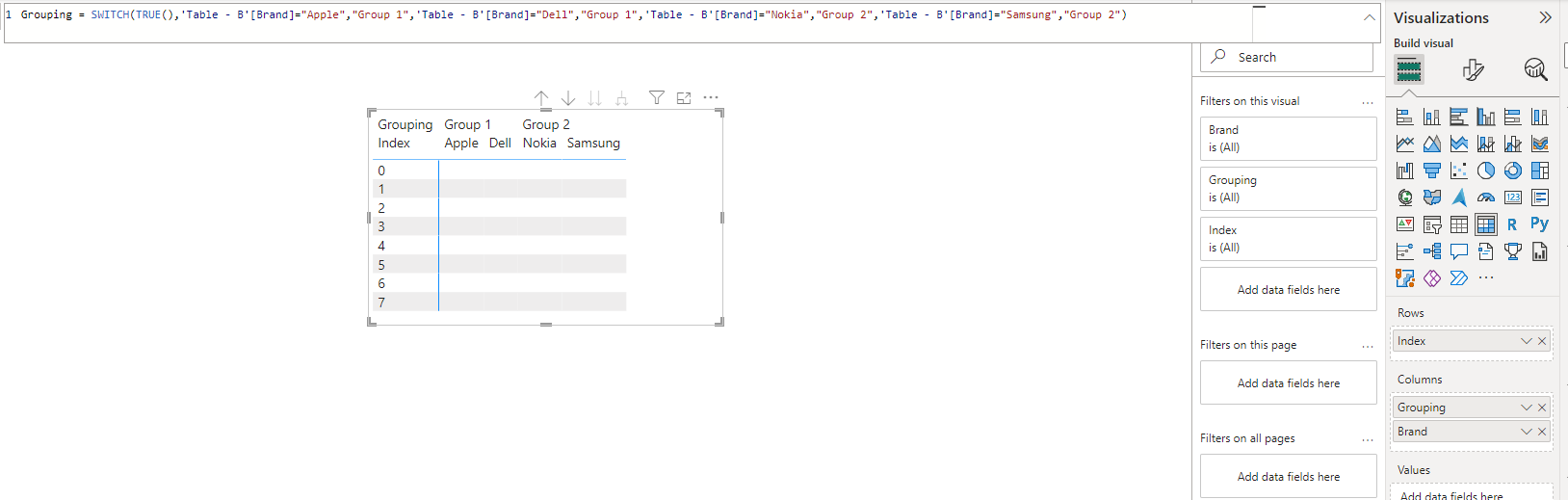Select the Gauge visual
The height and width of the screenshot is (500, 1568).
(1486, 197)
